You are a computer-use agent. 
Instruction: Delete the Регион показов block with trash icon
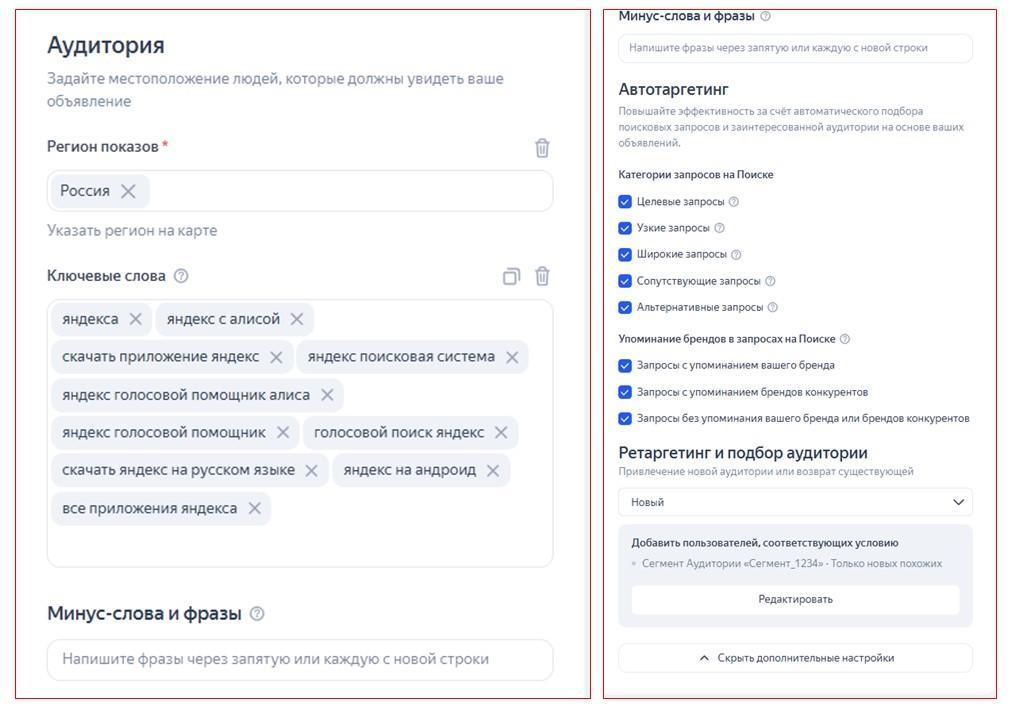tap(542, 148)
